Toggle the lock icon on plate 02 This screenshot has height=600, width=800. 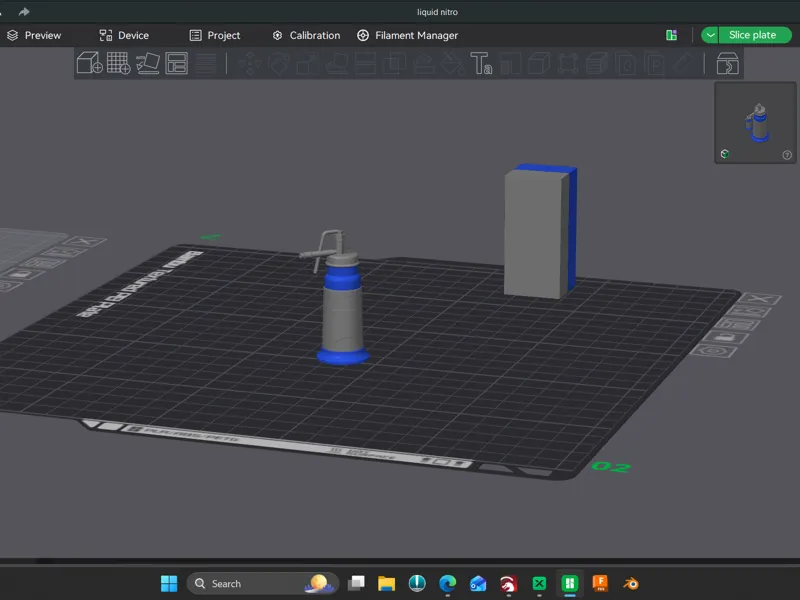point(726,337)
